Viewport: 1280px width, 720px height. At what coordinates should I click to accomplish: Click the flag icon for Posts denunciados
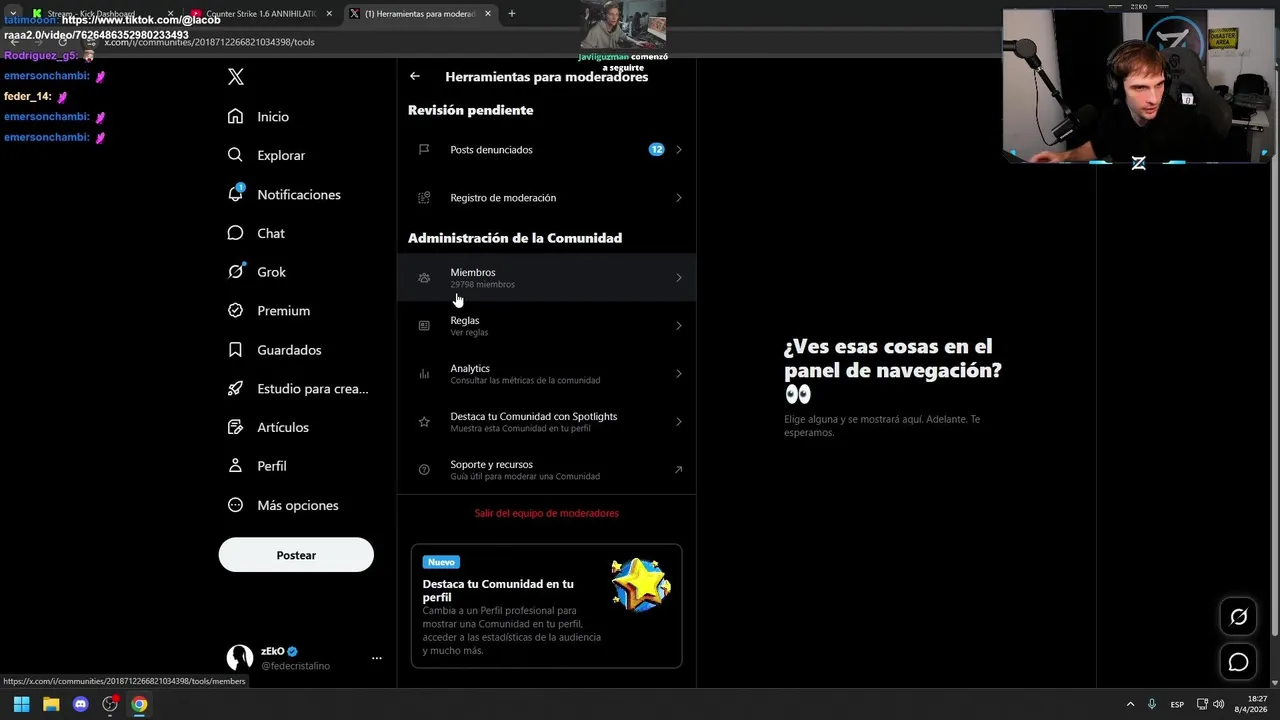point(424,150)
